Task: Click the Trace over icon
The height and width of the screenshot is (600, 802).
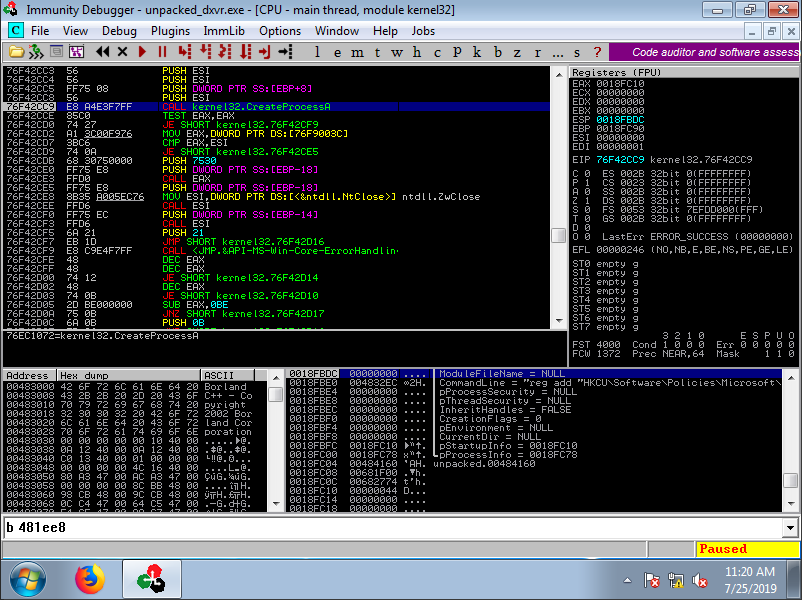Action: tap(246, 52)
